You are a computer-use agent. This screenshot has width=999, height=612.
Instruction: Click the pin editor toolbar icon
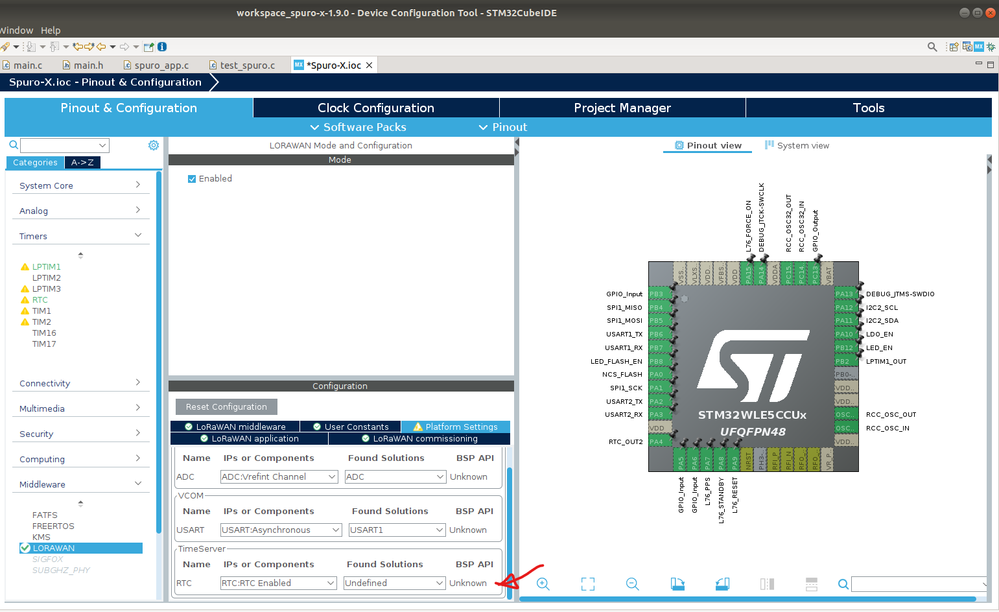(148, 46)
